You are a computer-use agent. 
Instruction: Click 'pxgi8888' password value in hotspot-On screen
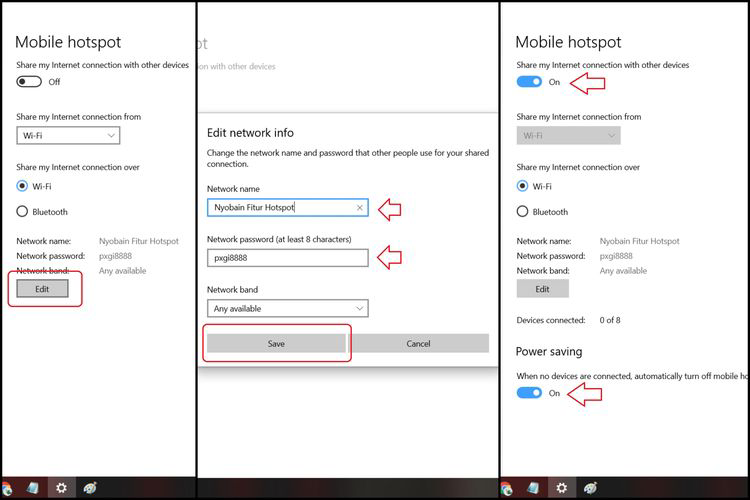(616, 256)
